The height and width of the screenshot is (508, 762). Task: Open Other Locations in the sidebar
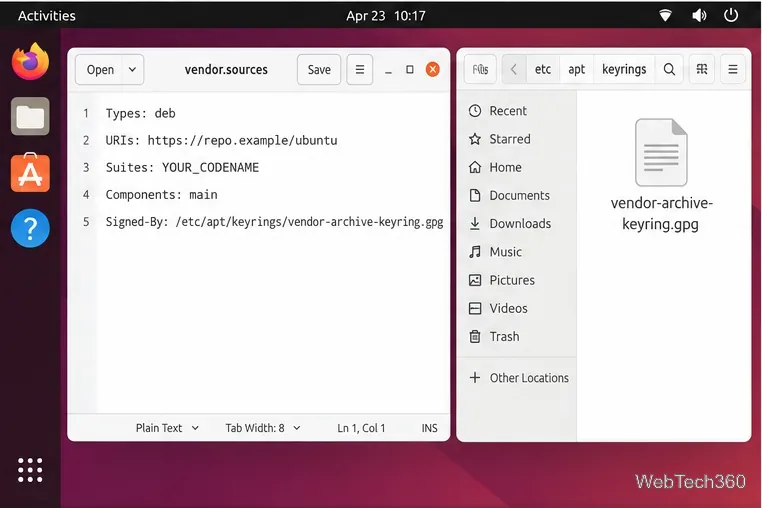516,378
